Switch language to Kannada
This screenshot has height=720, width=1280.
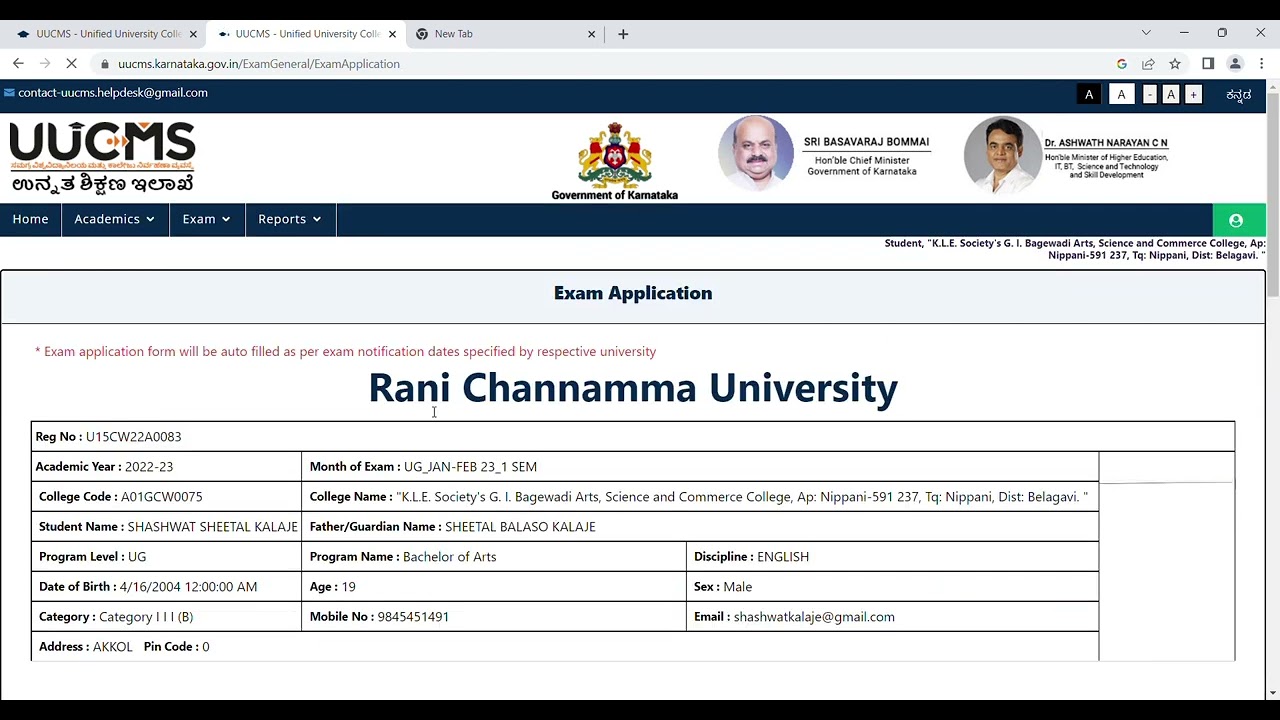click(1238, 95)
